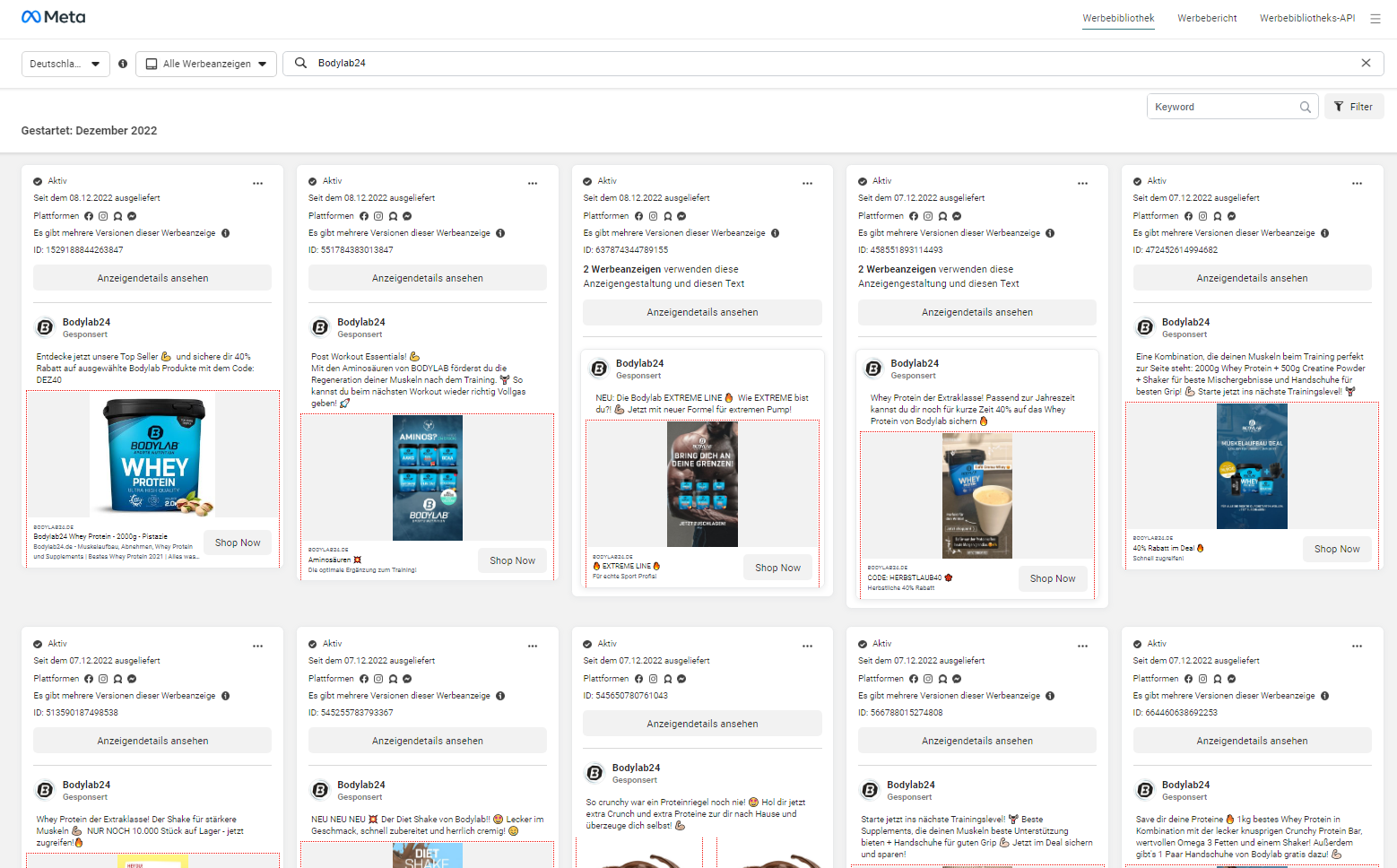Open three-dot menu for ad 472452614994682

1358,183
